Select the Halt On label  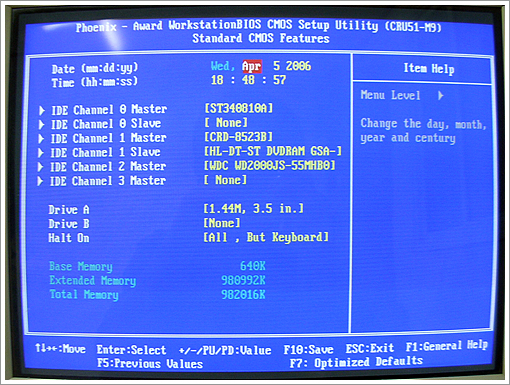(69, 238)
